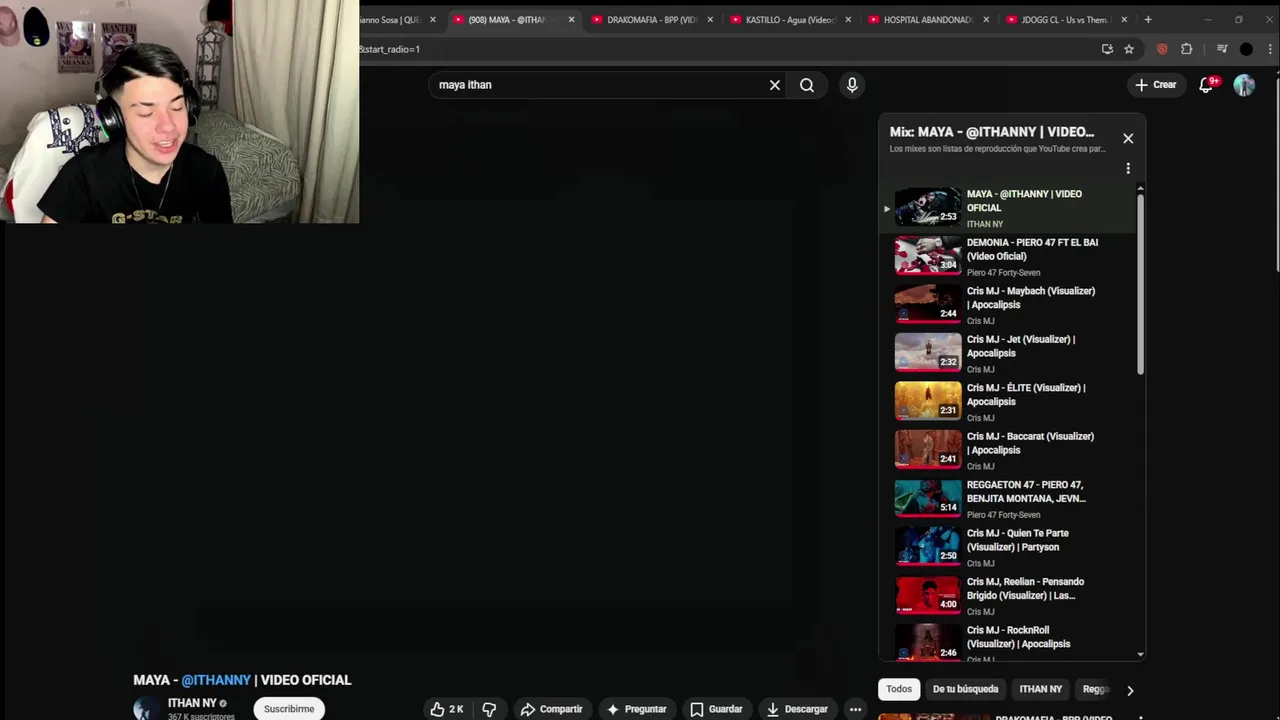Switch to DRAKOMAFIA - BPP tab

click(x=652, y=19)
